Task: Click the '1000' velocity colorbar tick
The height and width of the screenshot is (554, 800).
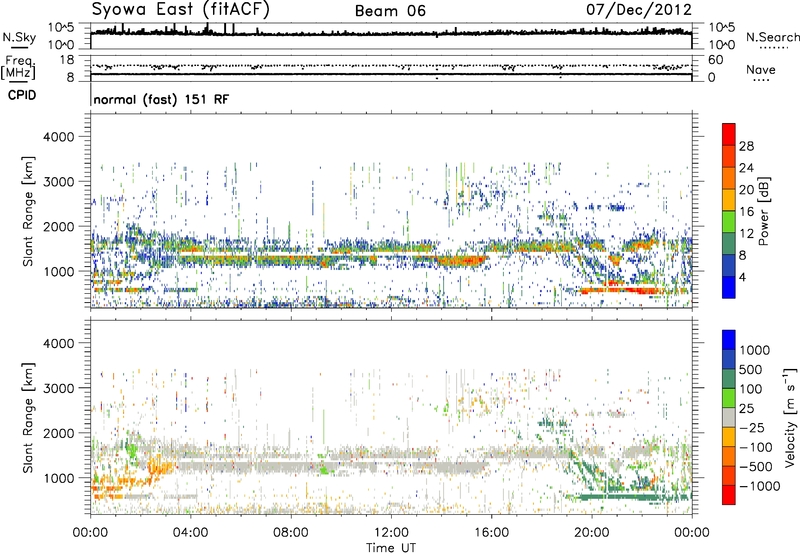Action: pyautogui.click(x=754, y=350)
